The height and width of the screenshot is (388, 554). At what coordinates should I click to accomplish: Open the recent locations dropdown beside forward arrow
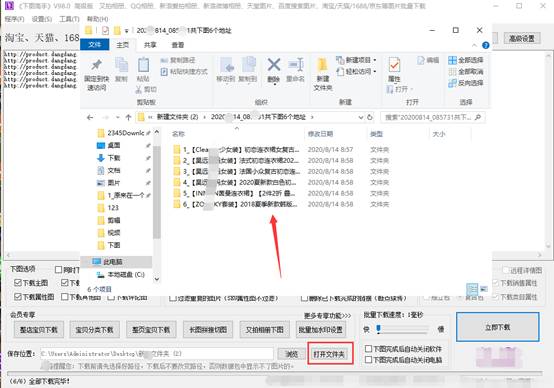pos(118,117)
